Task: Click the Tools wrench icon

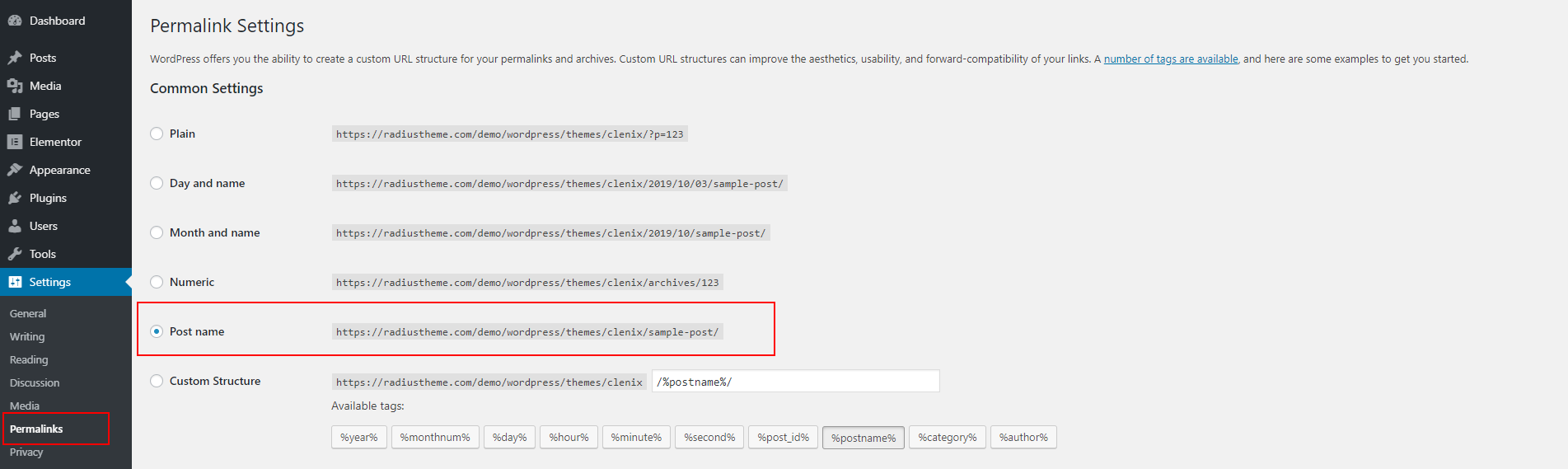Action: pos(15,254)
